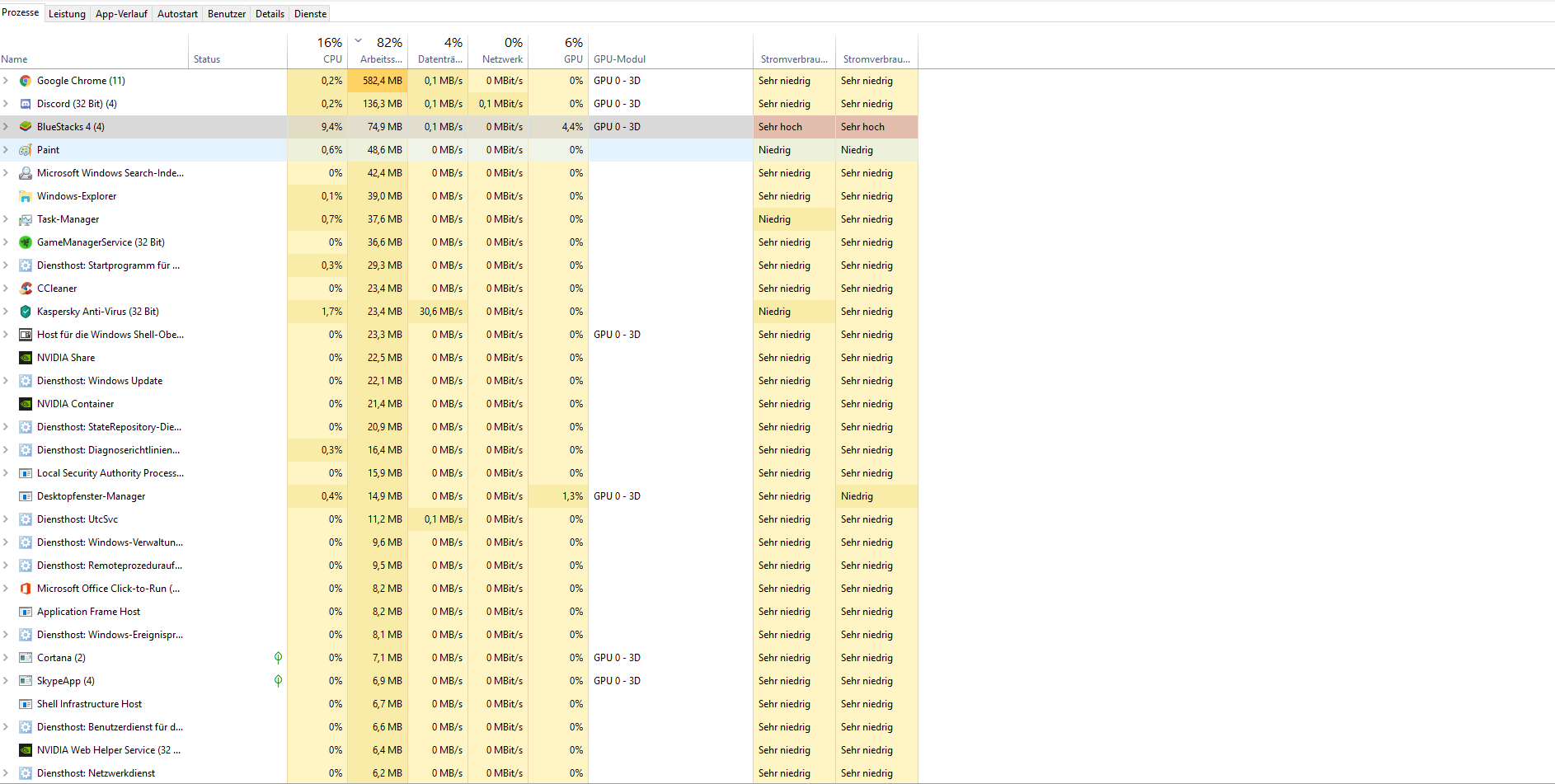Click the 136,3 MB memory value
Screen dimensions: 1555x784
coord(383,104)
